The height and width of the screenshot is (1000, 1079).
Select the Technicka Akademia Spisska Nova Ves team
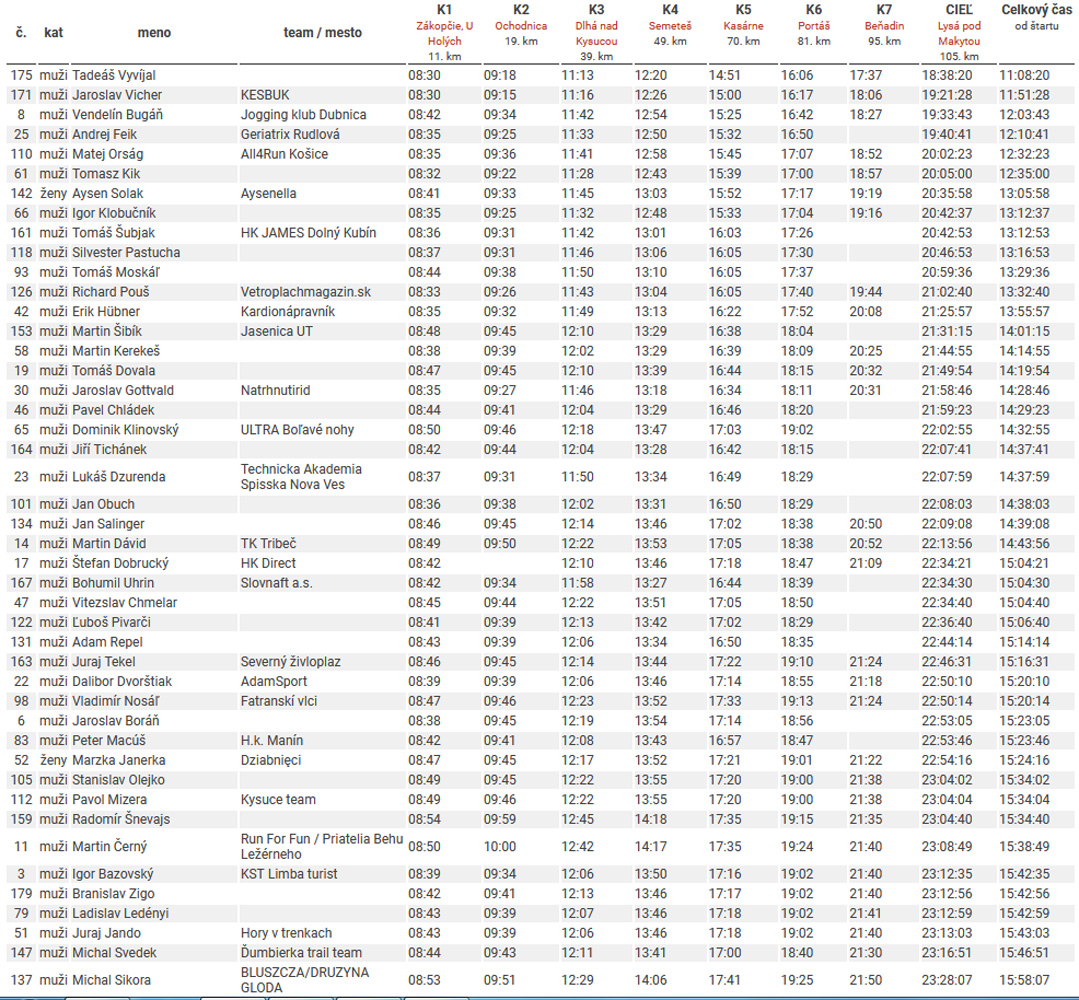click(x=301, y=477)
